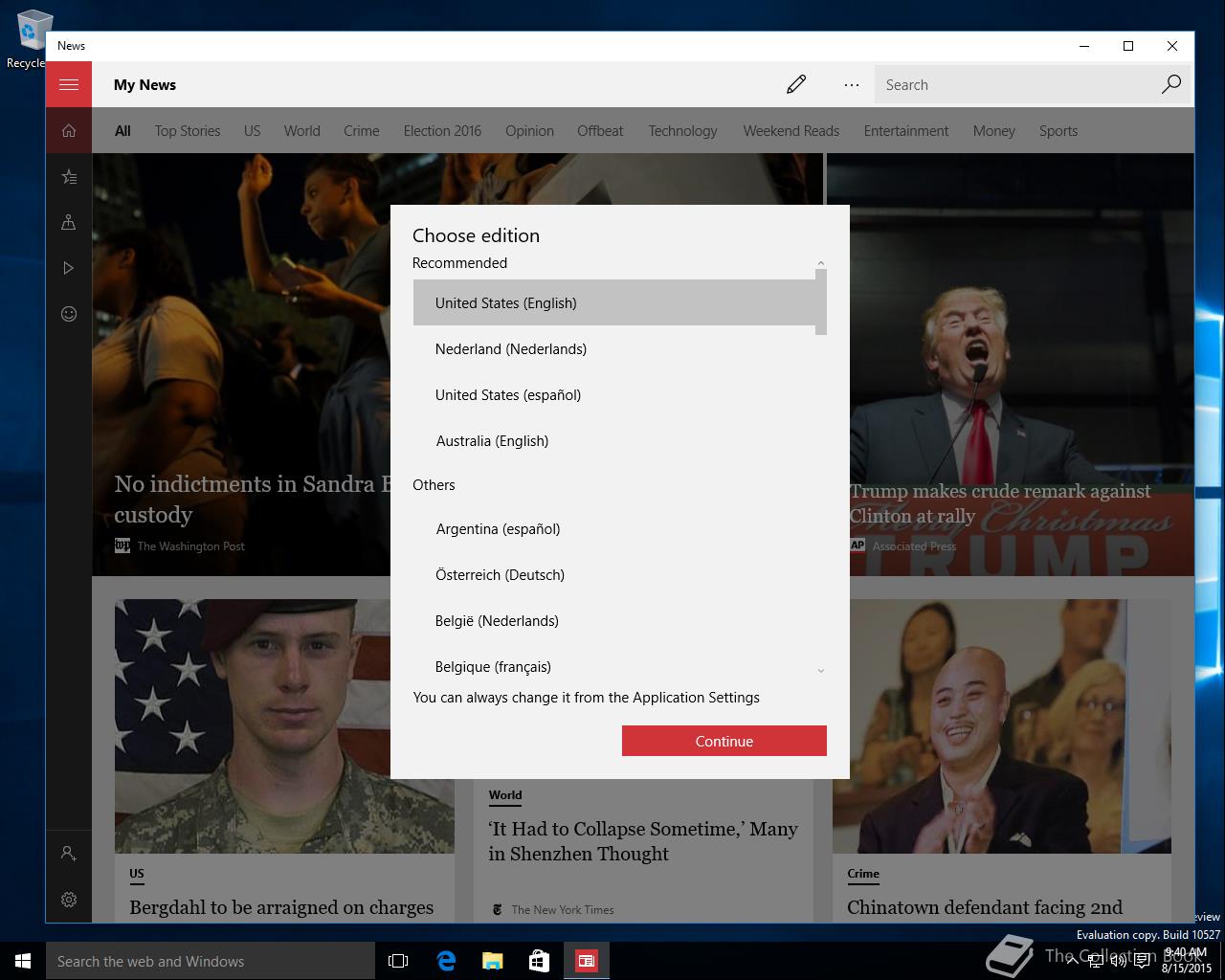This screenshot has width=1225, height=980.
Task: Open File Explorer from taskbar
Action: 492,961
